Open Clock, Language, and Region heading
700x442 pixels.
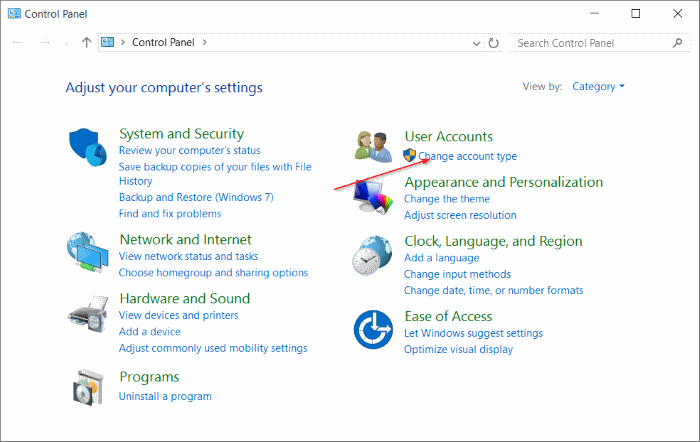click(x=493, y=241)
